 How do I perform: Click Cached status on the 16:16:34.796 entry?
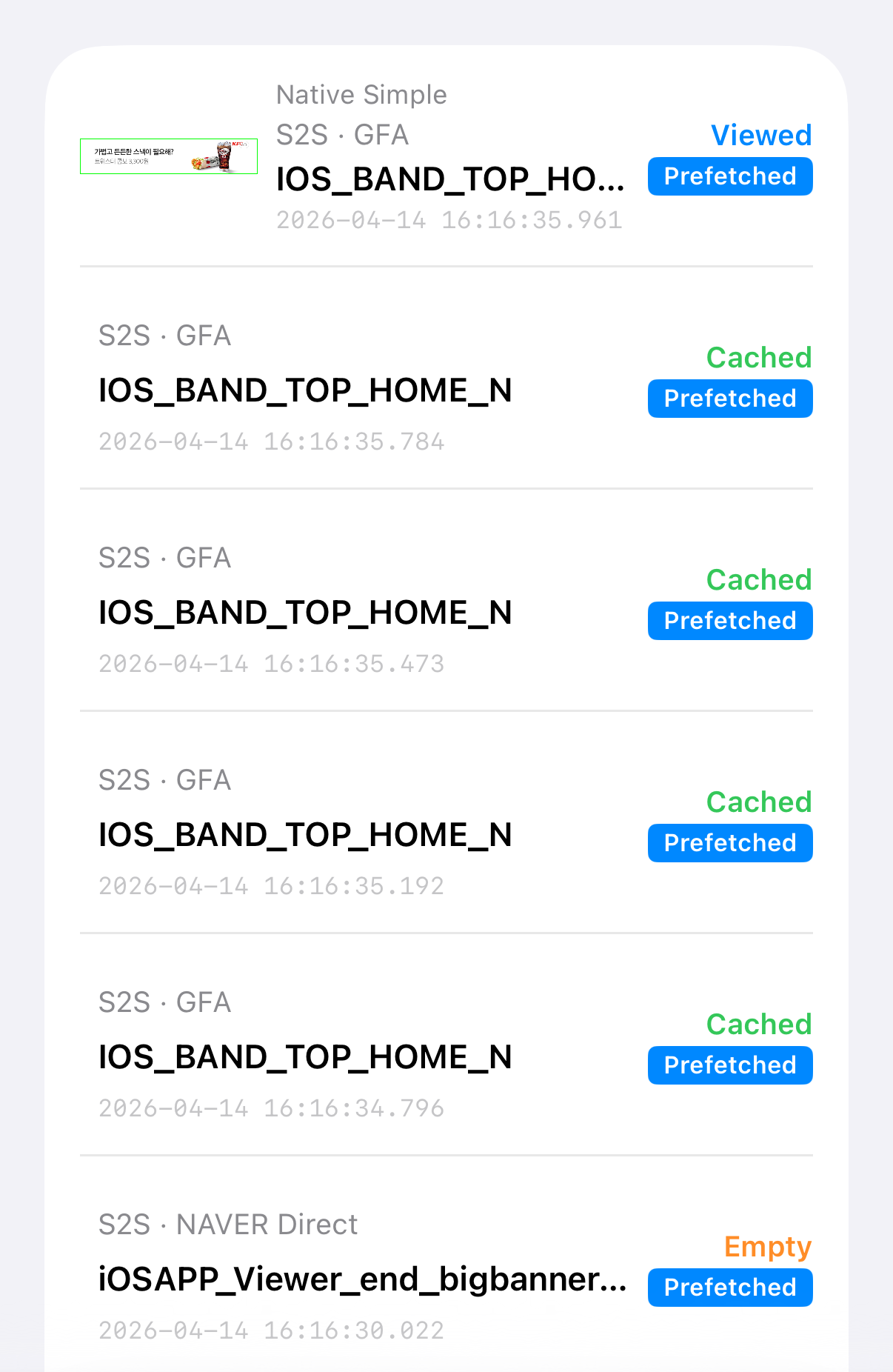(x=759, y=1025)
